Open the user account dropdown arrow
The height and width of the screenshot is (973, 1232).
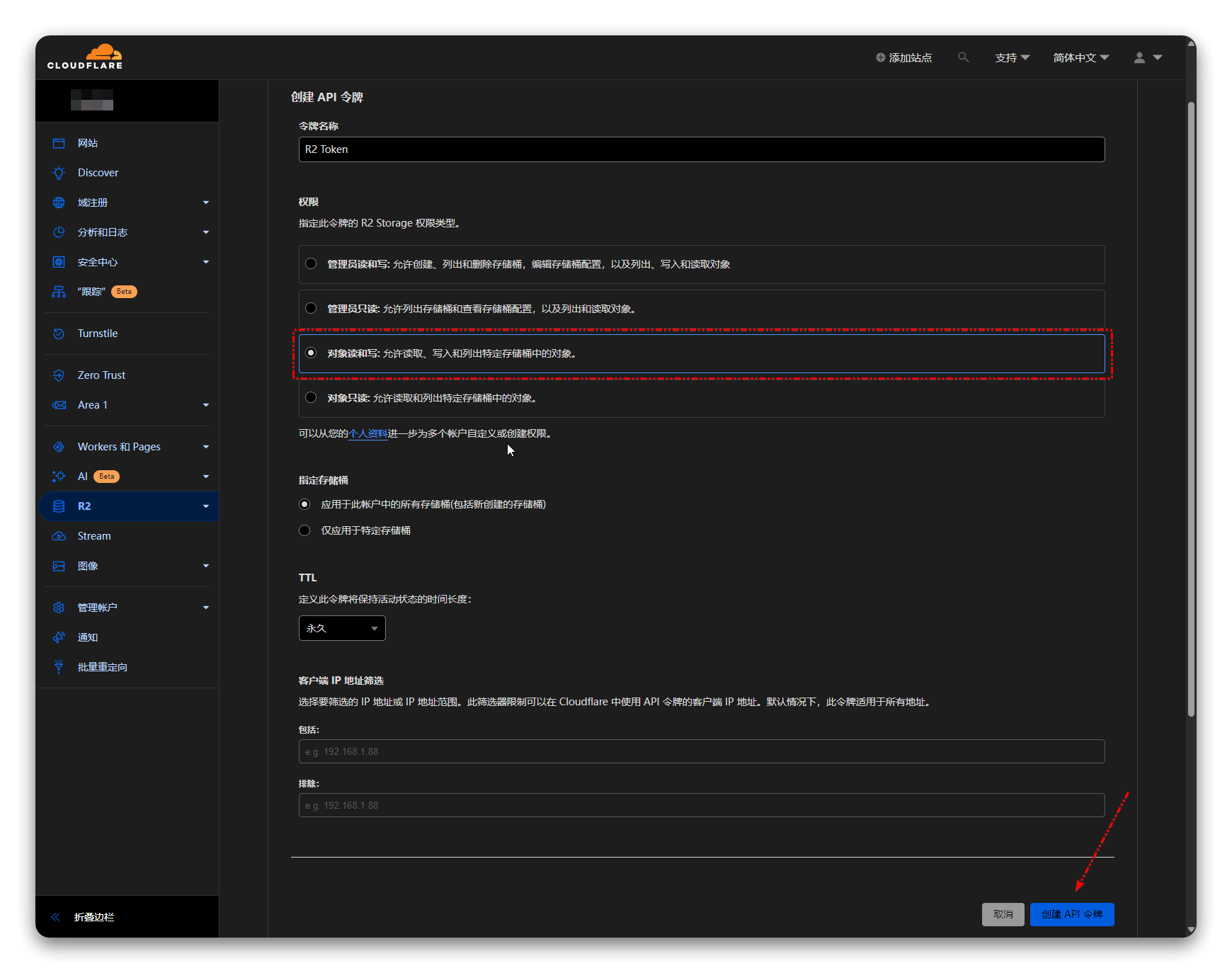[x=1158, y=58]
